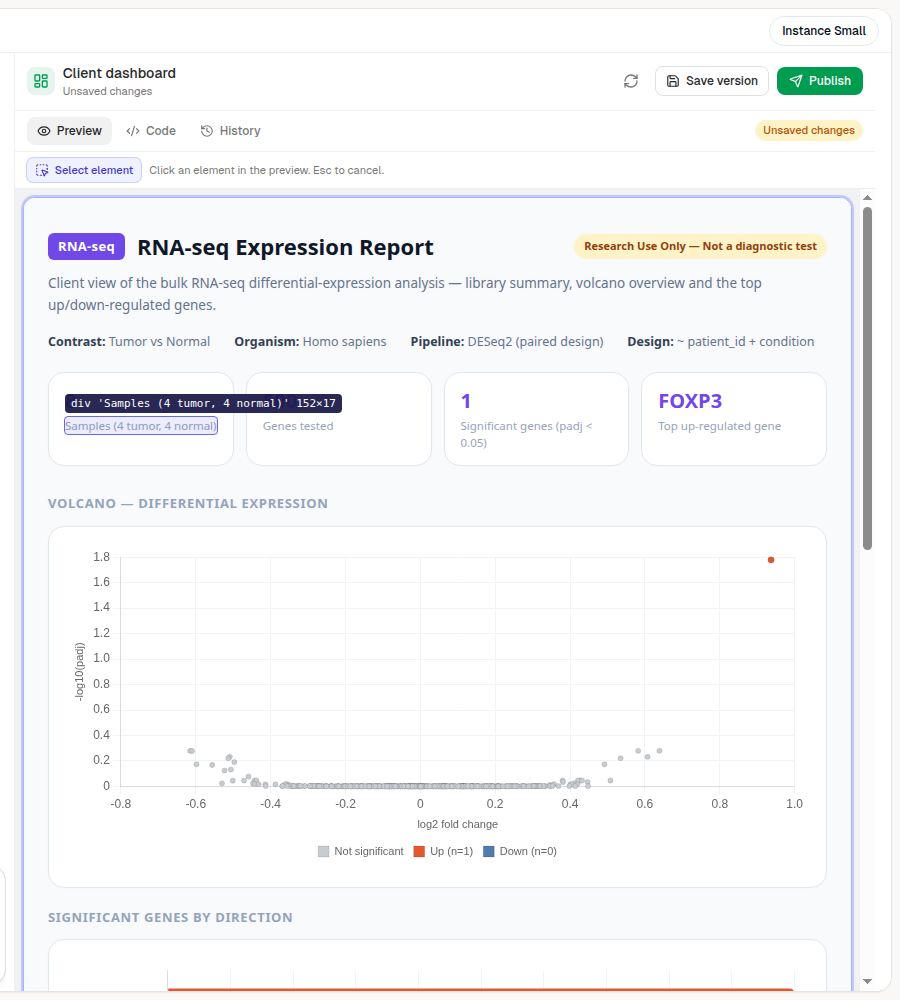Select the Significant genes stat card

click(536, 419)
